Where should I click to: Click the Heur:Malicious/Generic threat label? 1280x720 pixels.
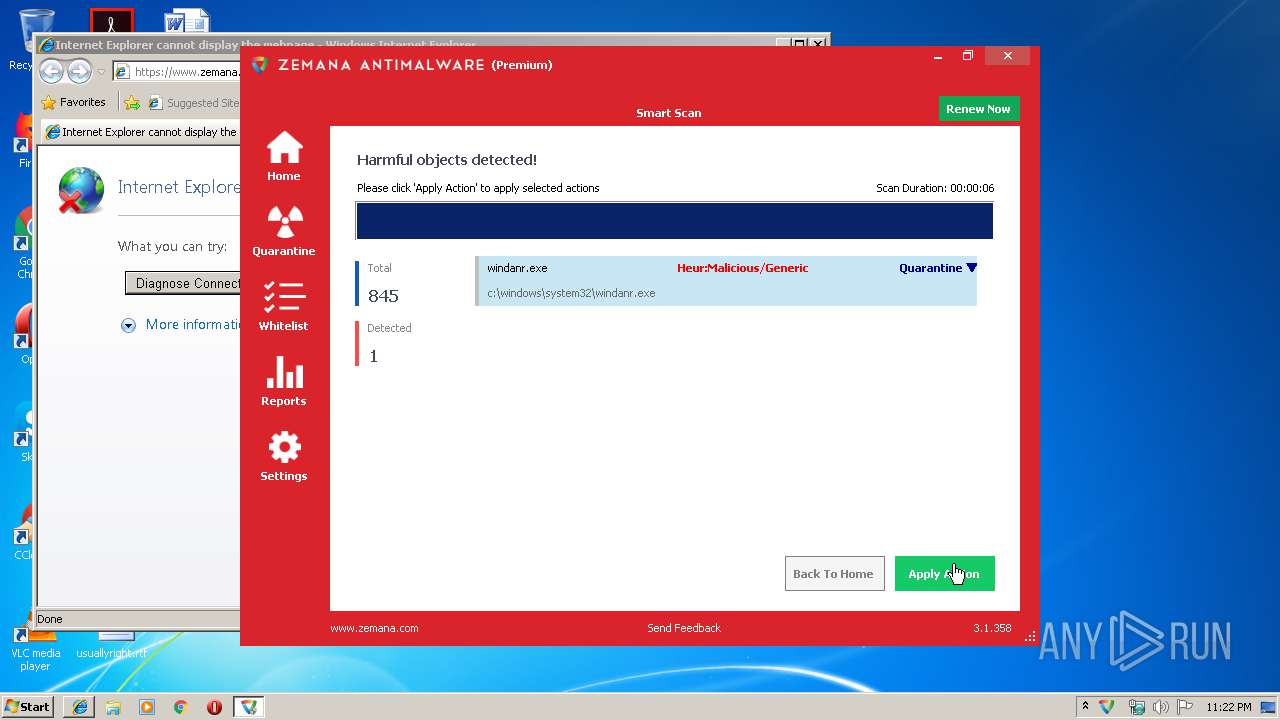[x=742, y=268]
